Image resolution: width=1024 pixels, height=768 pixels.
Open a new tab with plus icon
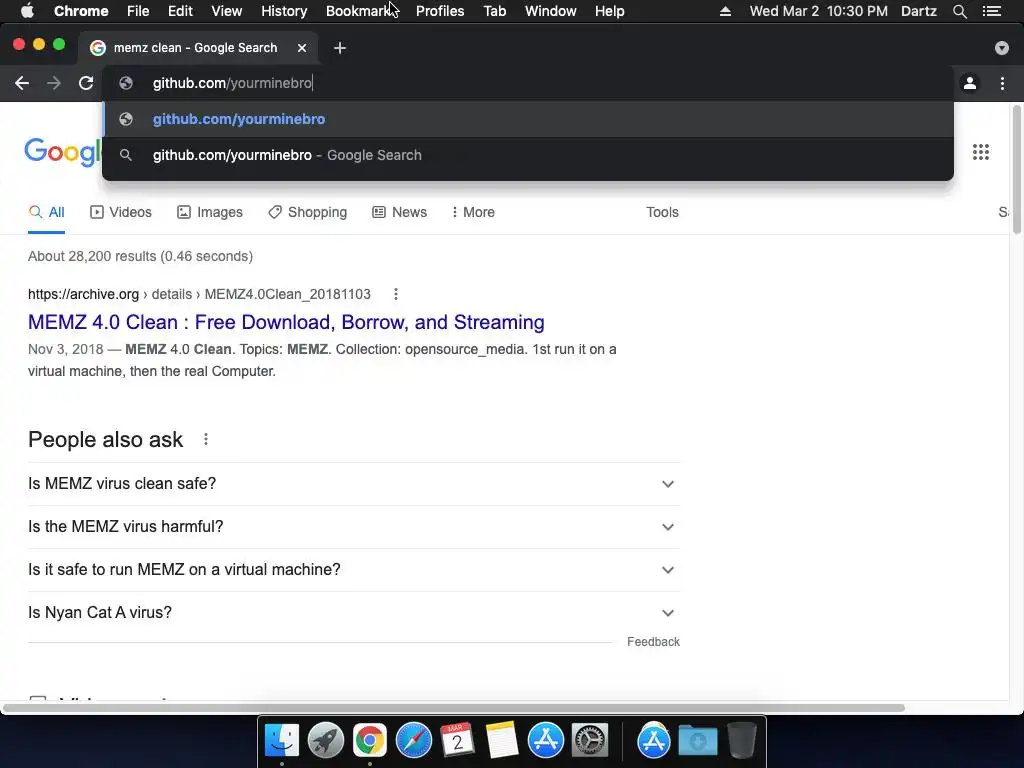pyautogui.click(x=340, y=48)
